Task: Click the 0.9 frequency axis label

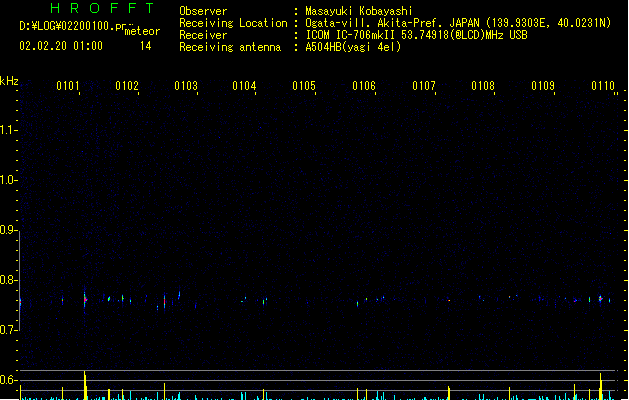Action: coord(8,230)
